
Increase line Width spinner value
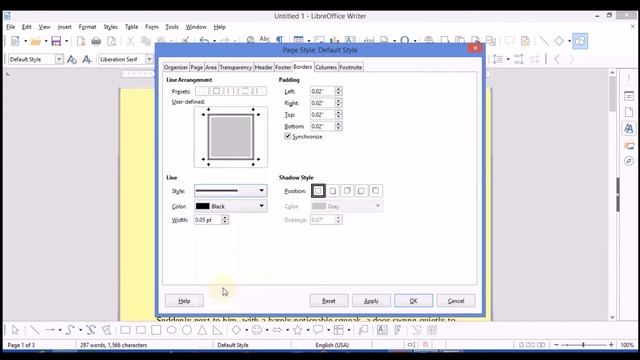point(225,217)
